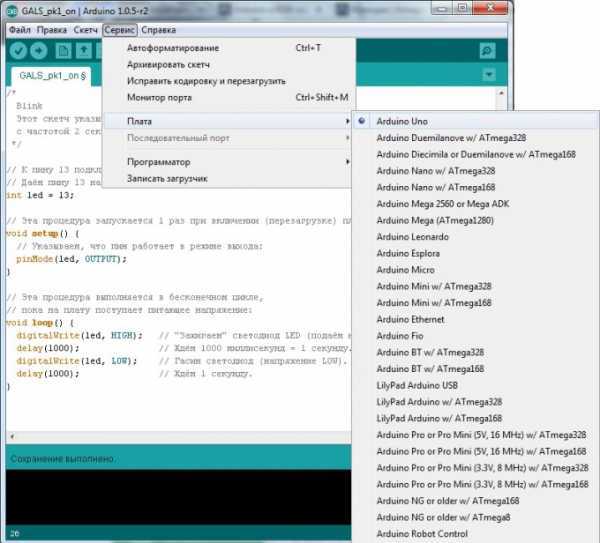
Task: Open the tab options dropdown arrow
Action: point(489,74)
